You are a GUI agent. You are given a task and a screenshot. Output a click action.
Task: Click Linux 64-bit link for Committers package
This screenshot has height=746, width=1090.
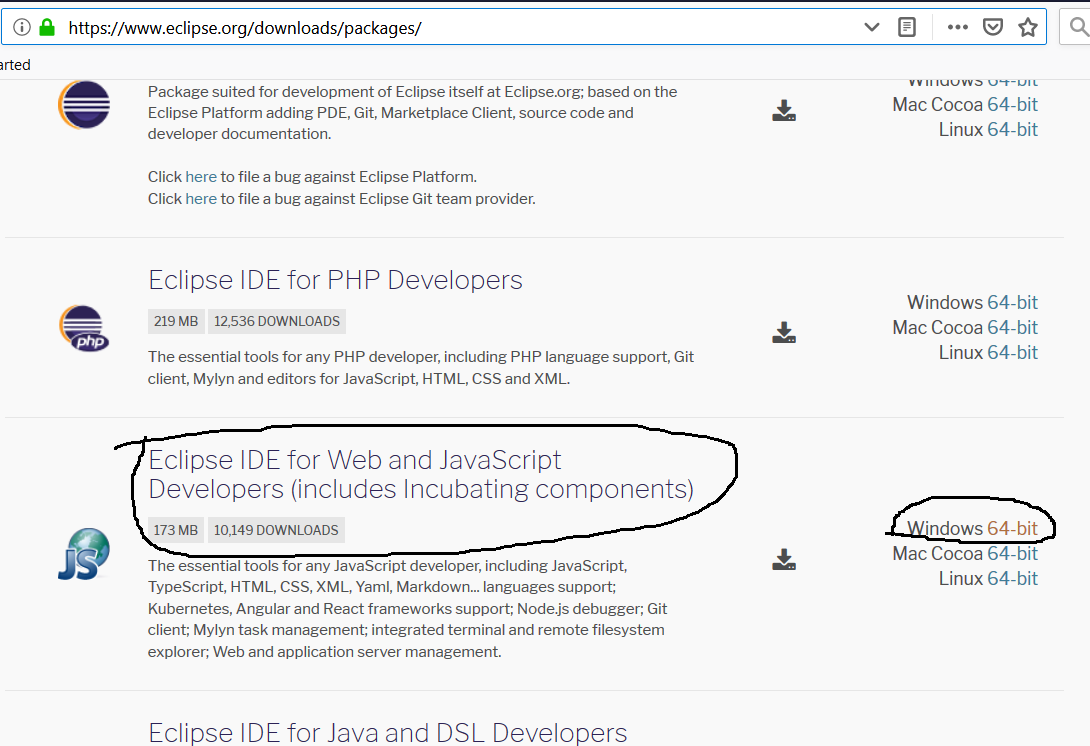pyautogui.click(x=1012, y=129)
